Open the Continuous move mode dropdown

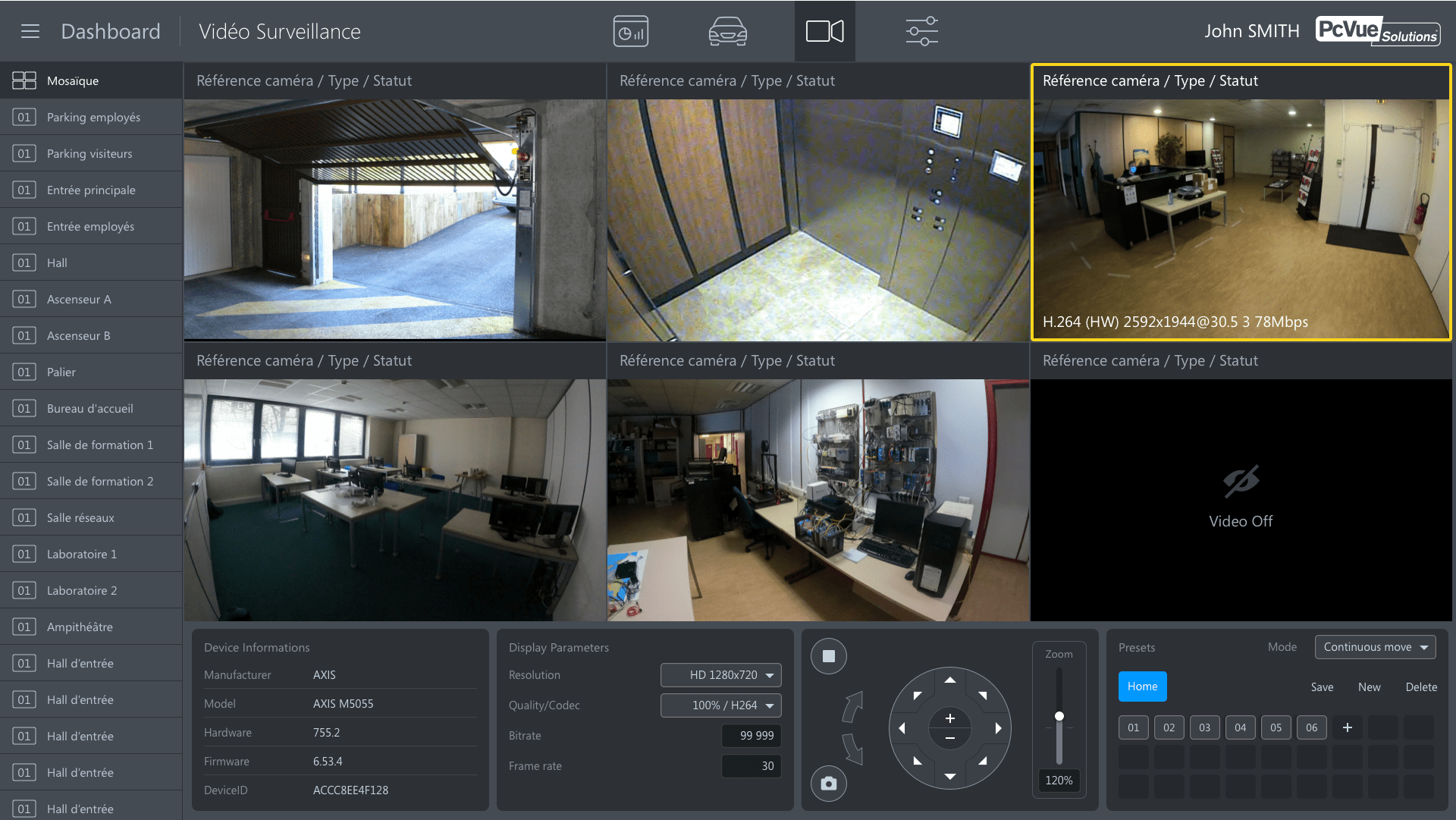[1374, 646]
